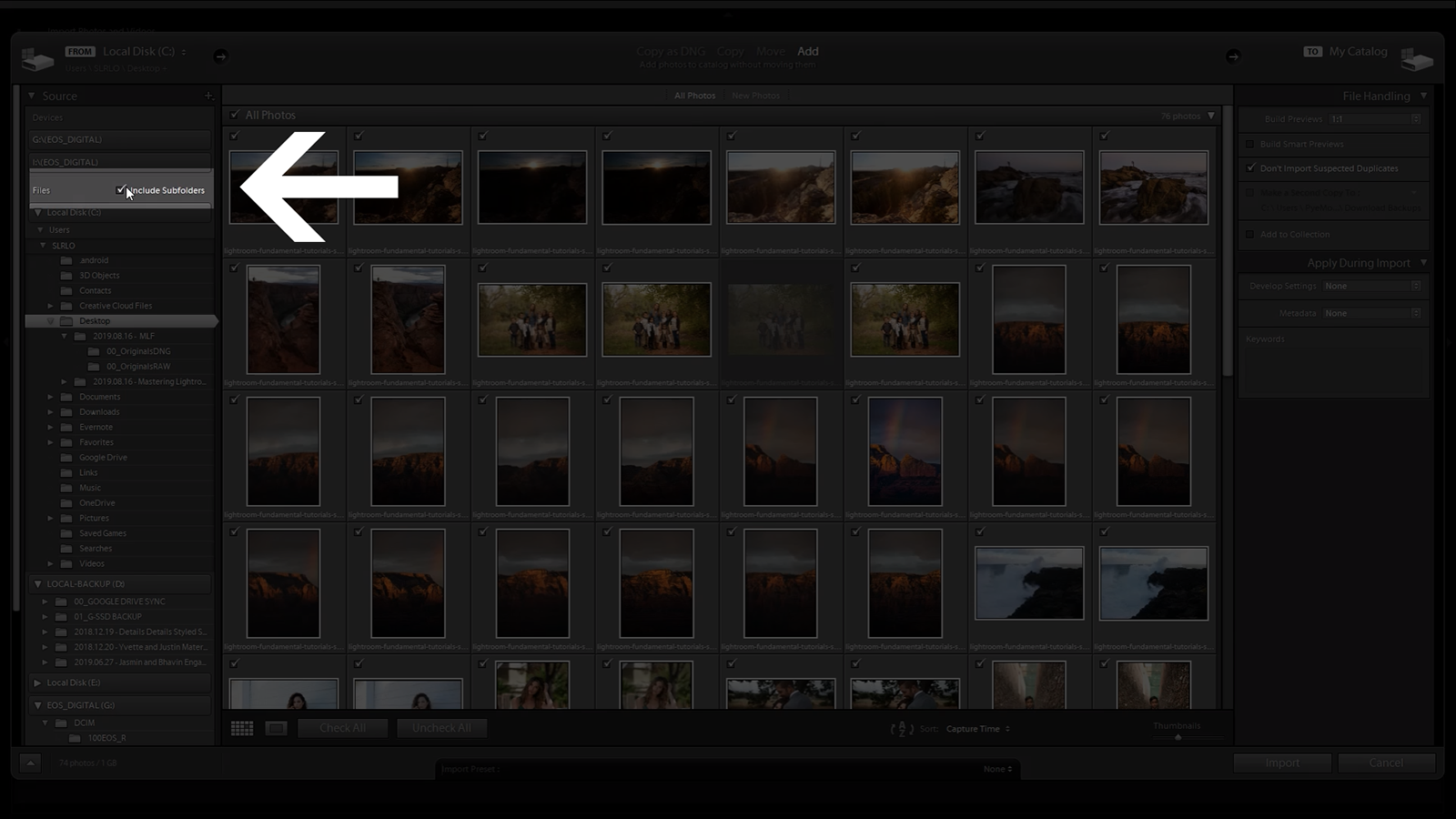
Task: Click the Import button
Action: pyautogui.click(x=1281, y=763)
